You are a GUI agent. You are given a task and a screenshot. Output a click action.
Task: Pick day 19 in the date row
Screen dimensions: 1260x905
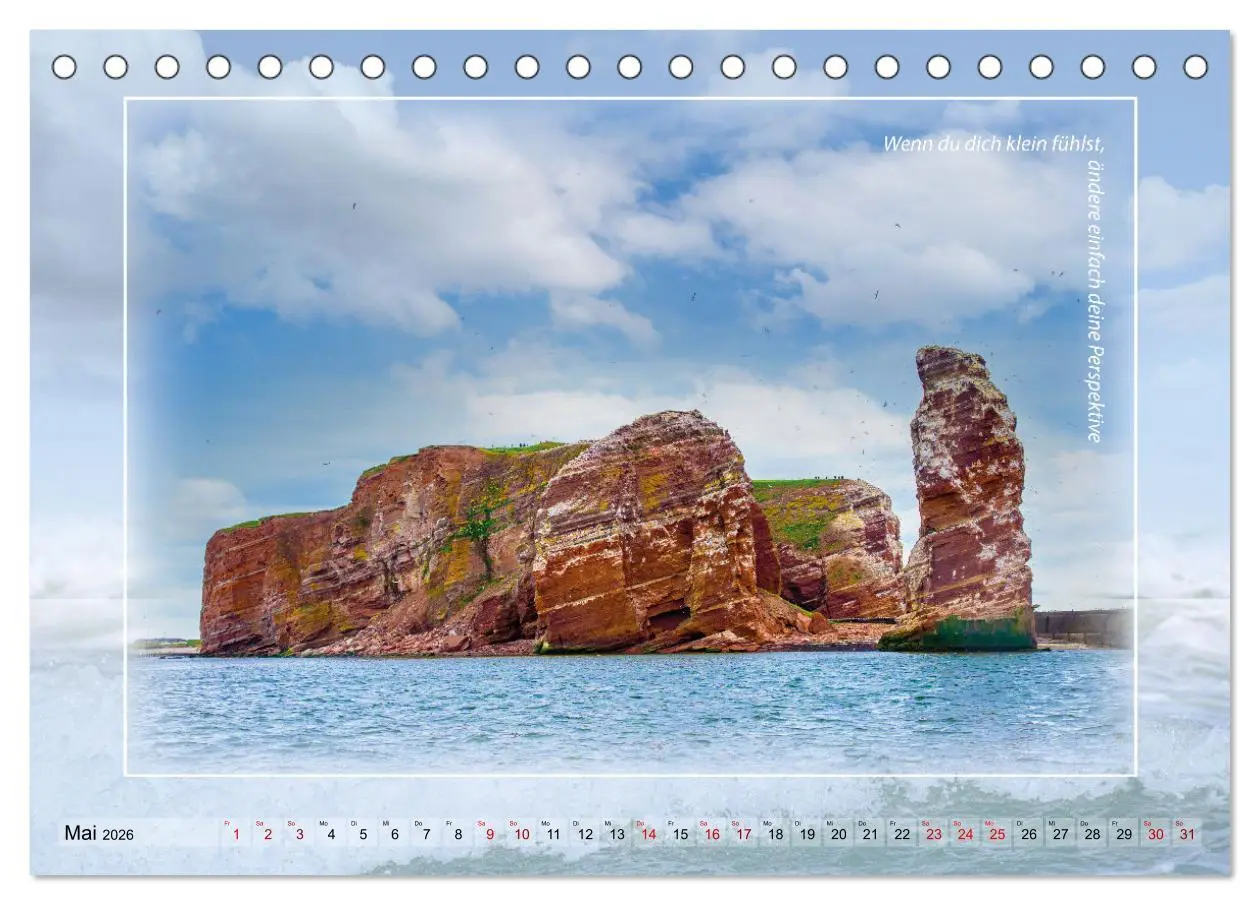click(x=807, y=833)
